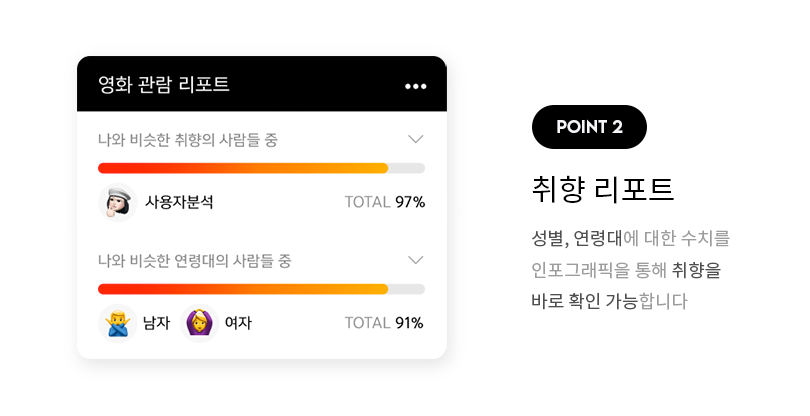This screenshot has height=416, width=810.
Task: Click the 나와 비슷한 취향의 사람들 중 section label
Action: tap(188, 140)
